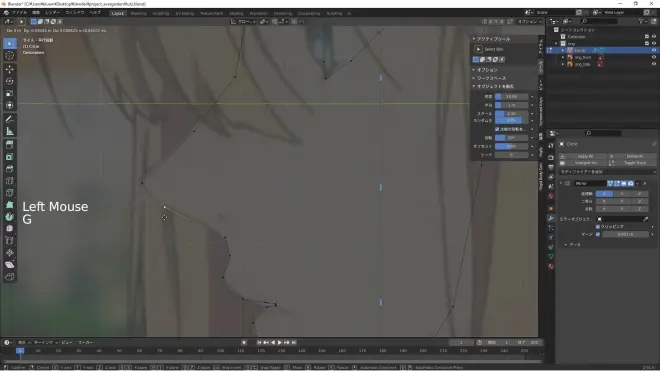Switch to the Sculpting workspace tab

point(160,13)
